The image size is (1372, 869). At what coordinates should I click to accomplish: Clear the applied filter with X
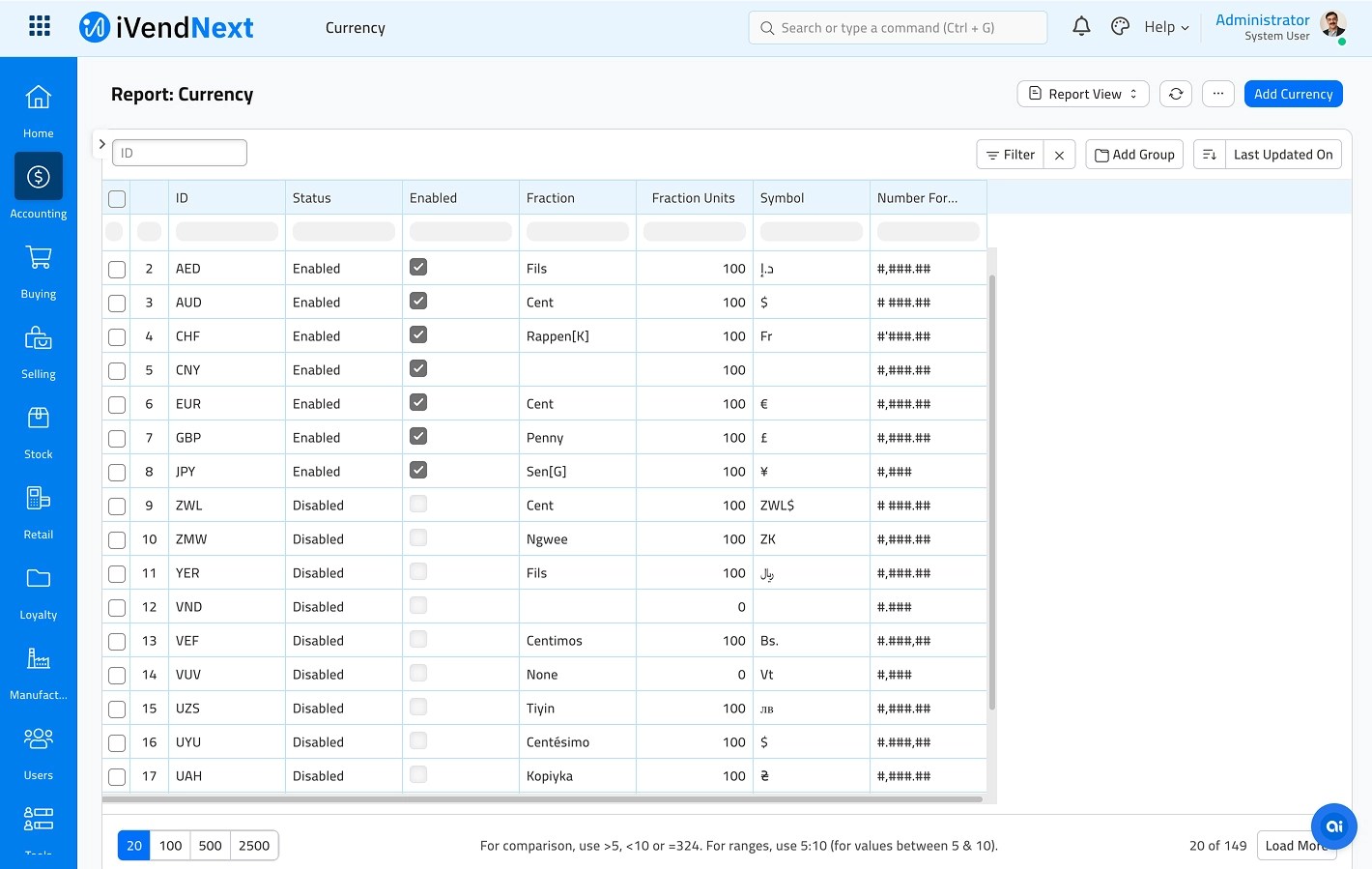tap(1060, 155)
